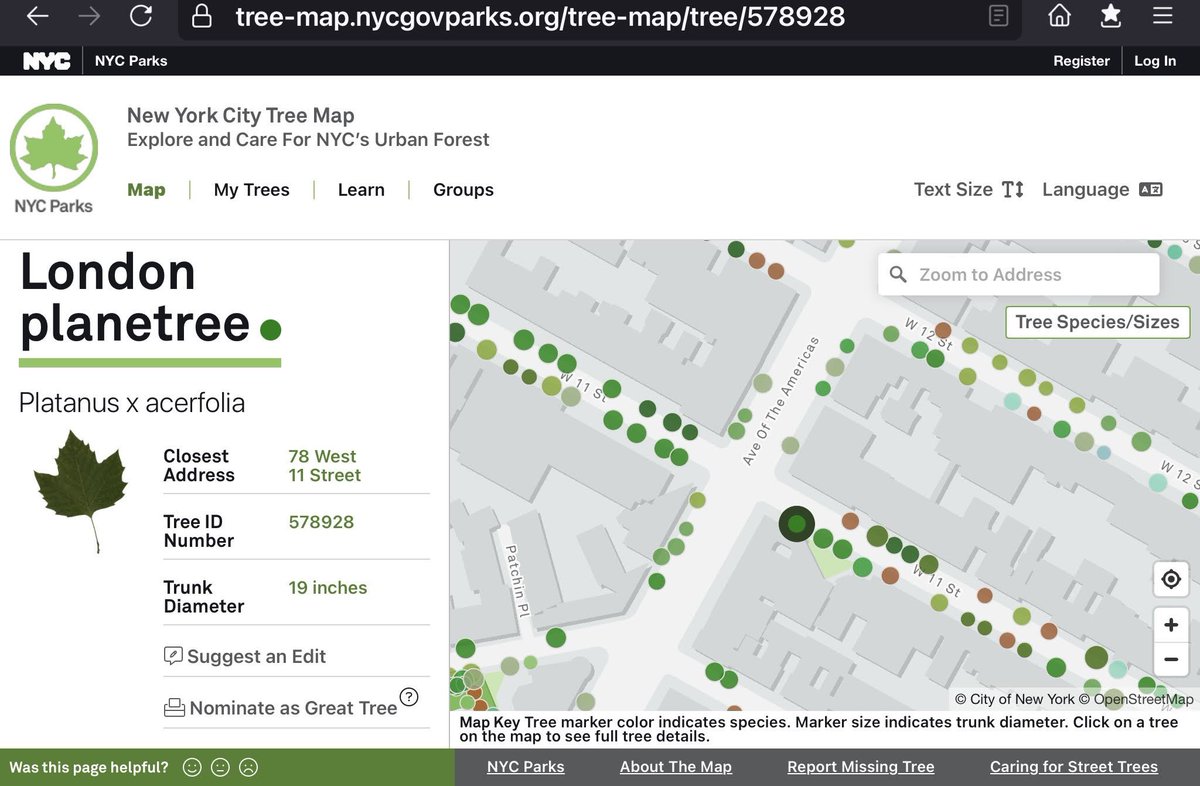
Task: Open the NYC Parks footer link
Action: (526, 767)
